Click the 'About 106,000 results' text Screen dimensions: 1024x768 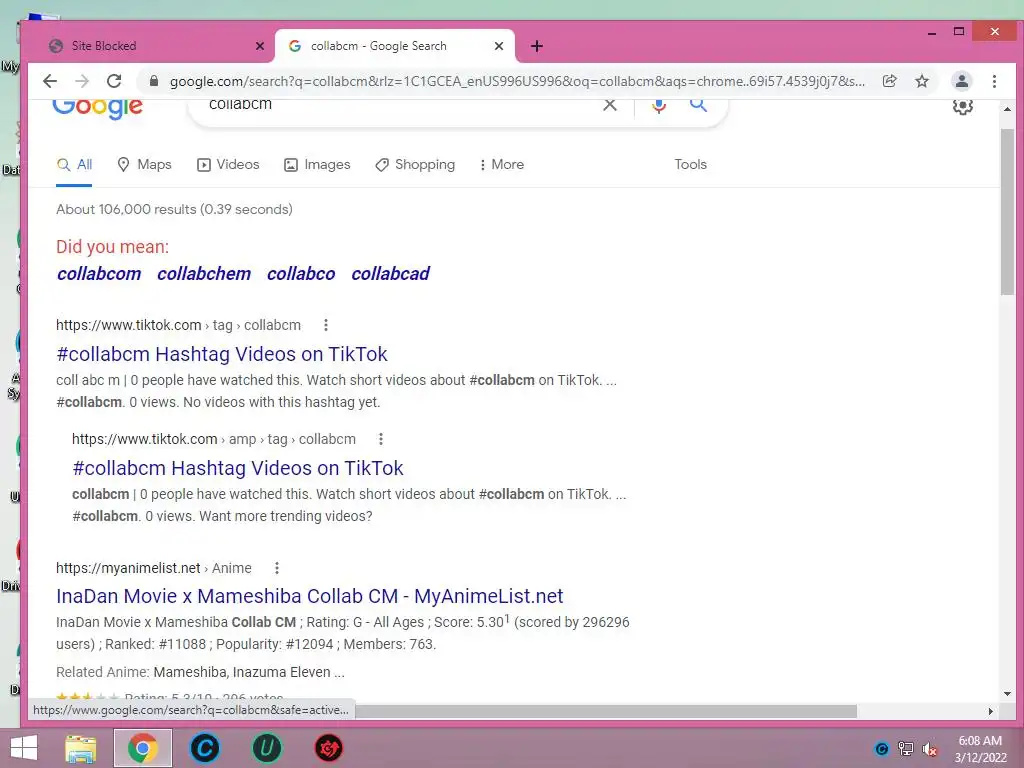[174, 209]
